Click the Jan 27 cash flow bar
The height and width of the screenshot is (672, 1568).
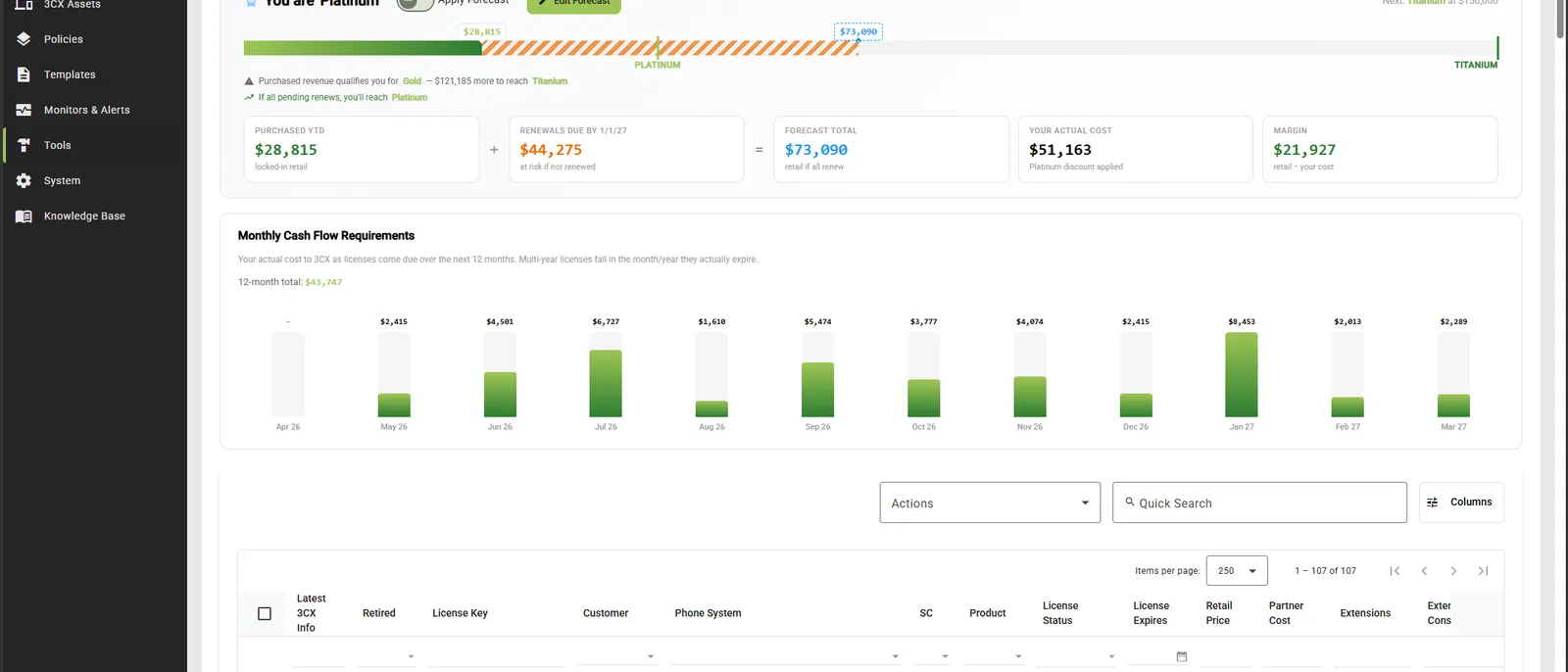pyautogui.click(x=1242, y=375)
